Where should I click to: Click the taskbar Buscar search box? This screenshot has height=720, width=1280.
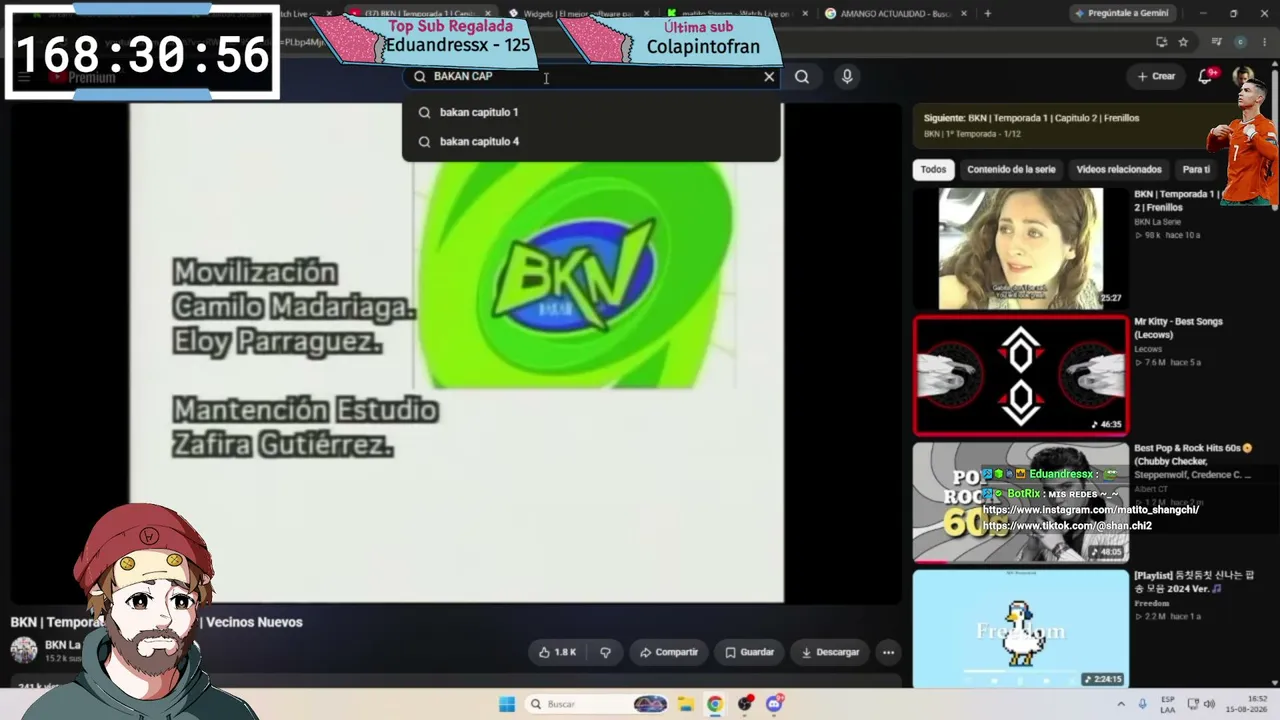597,704
